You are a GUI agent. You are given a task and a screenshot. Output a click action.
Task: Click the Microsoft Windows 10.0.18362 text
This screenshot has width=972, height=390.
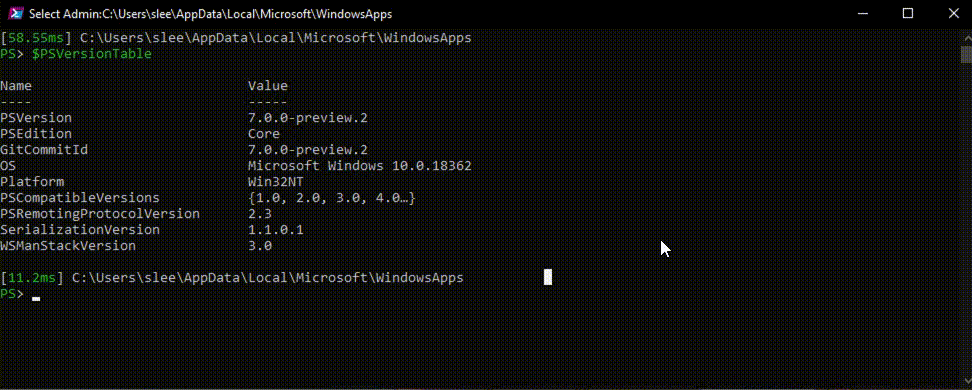pos(360,166)
